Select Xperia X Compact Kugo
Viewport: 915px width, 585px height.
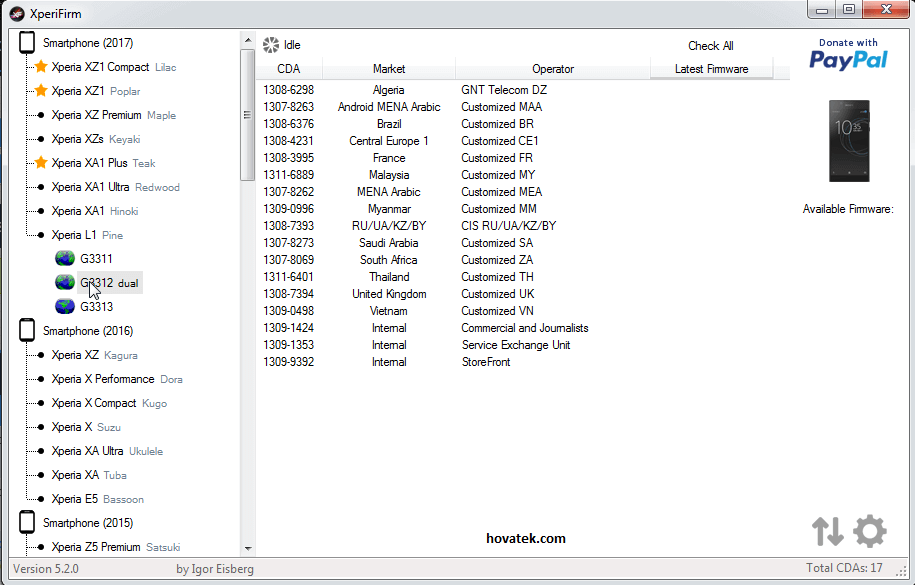coord(109,403)
